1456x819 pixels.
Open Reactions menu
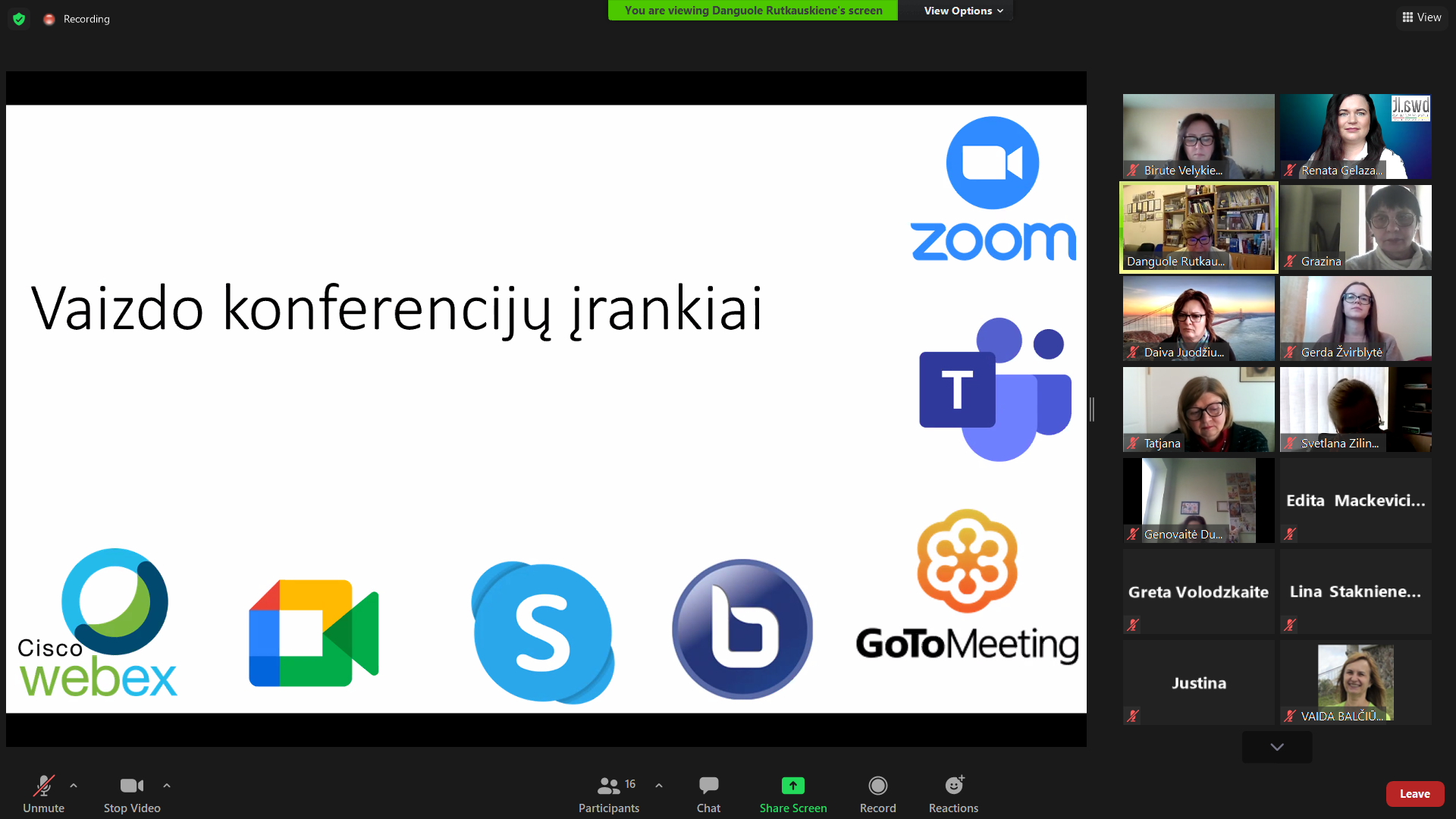pyautogui.click(x=953, y=794)
